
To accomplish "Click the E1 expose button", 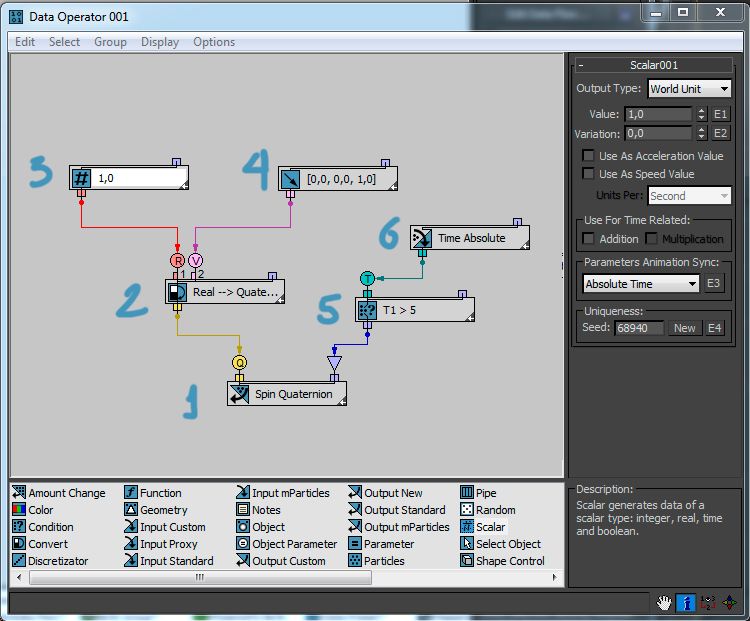I will 720,114.
